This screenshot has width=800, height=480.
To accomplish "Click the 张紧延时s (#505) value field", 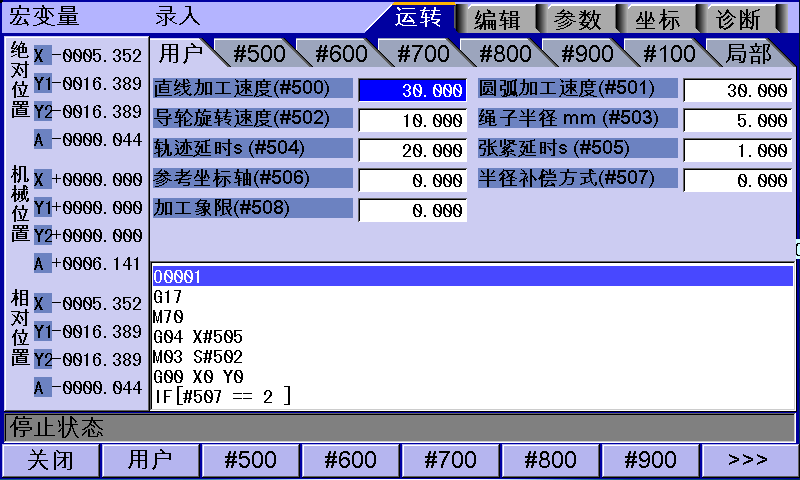I will click(738, 150).
